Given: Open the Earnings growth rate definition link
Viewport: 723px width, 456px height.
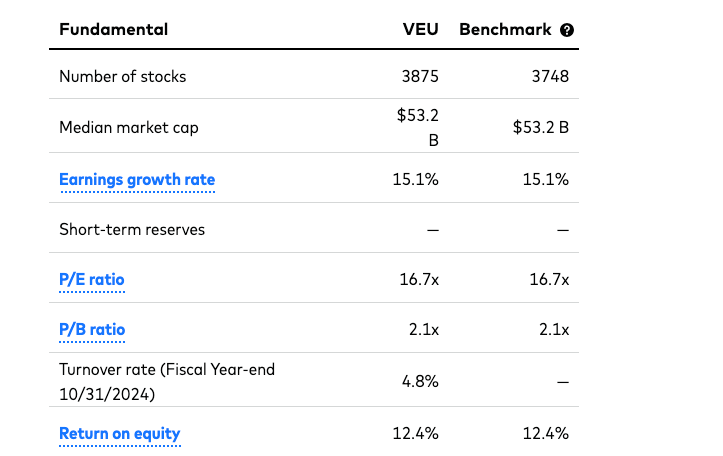Looking at the screenshot, I should click(137, 180).
